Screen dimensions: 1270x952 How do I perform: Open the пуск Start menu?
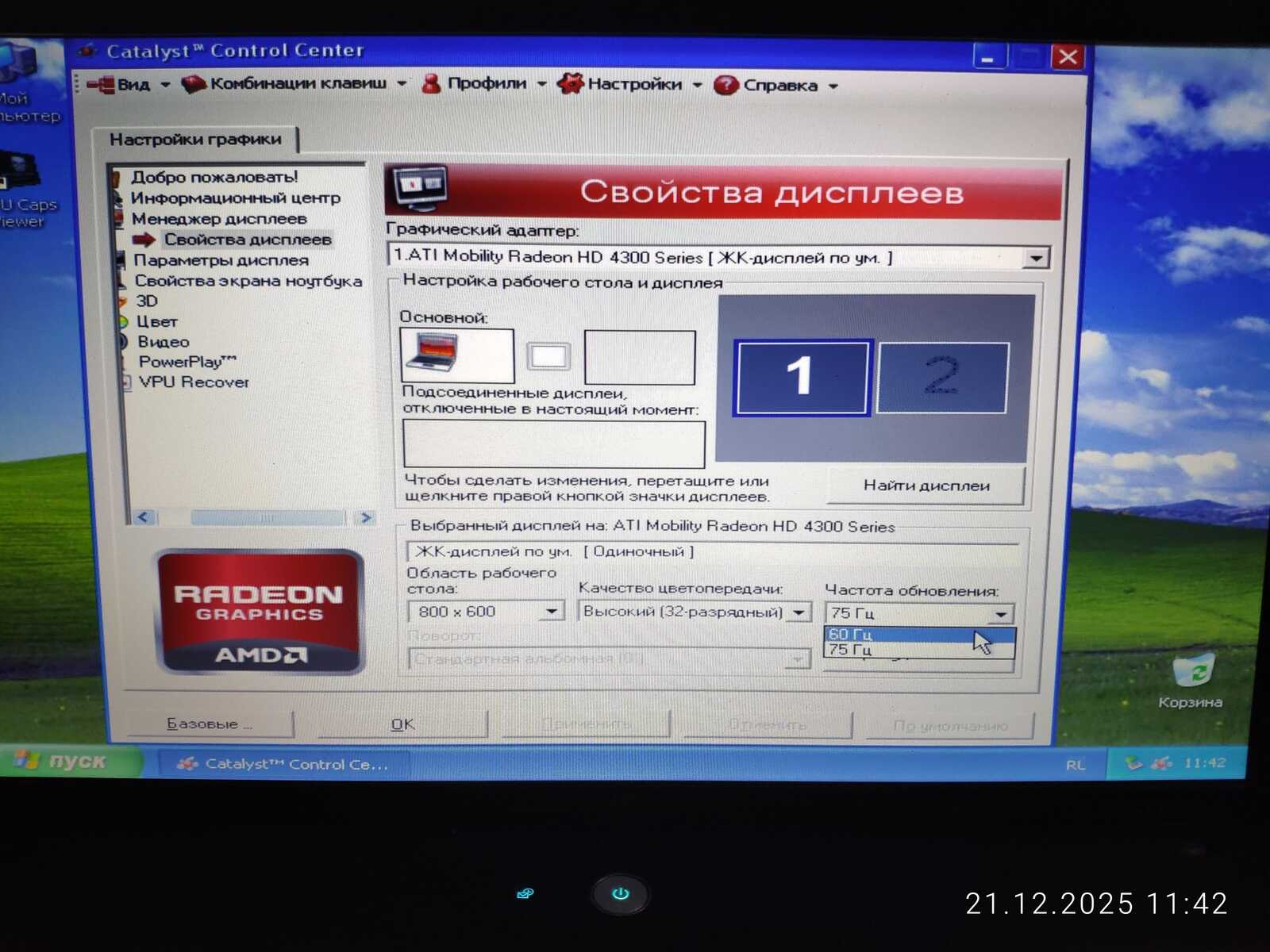point(73,760)
